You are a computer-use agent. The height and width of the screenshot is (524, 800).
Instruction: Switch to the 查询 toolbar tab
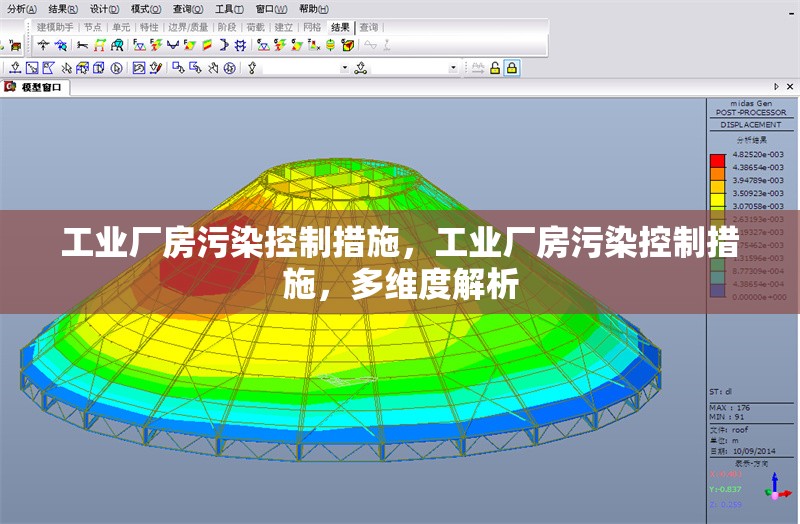click(369, 27)
